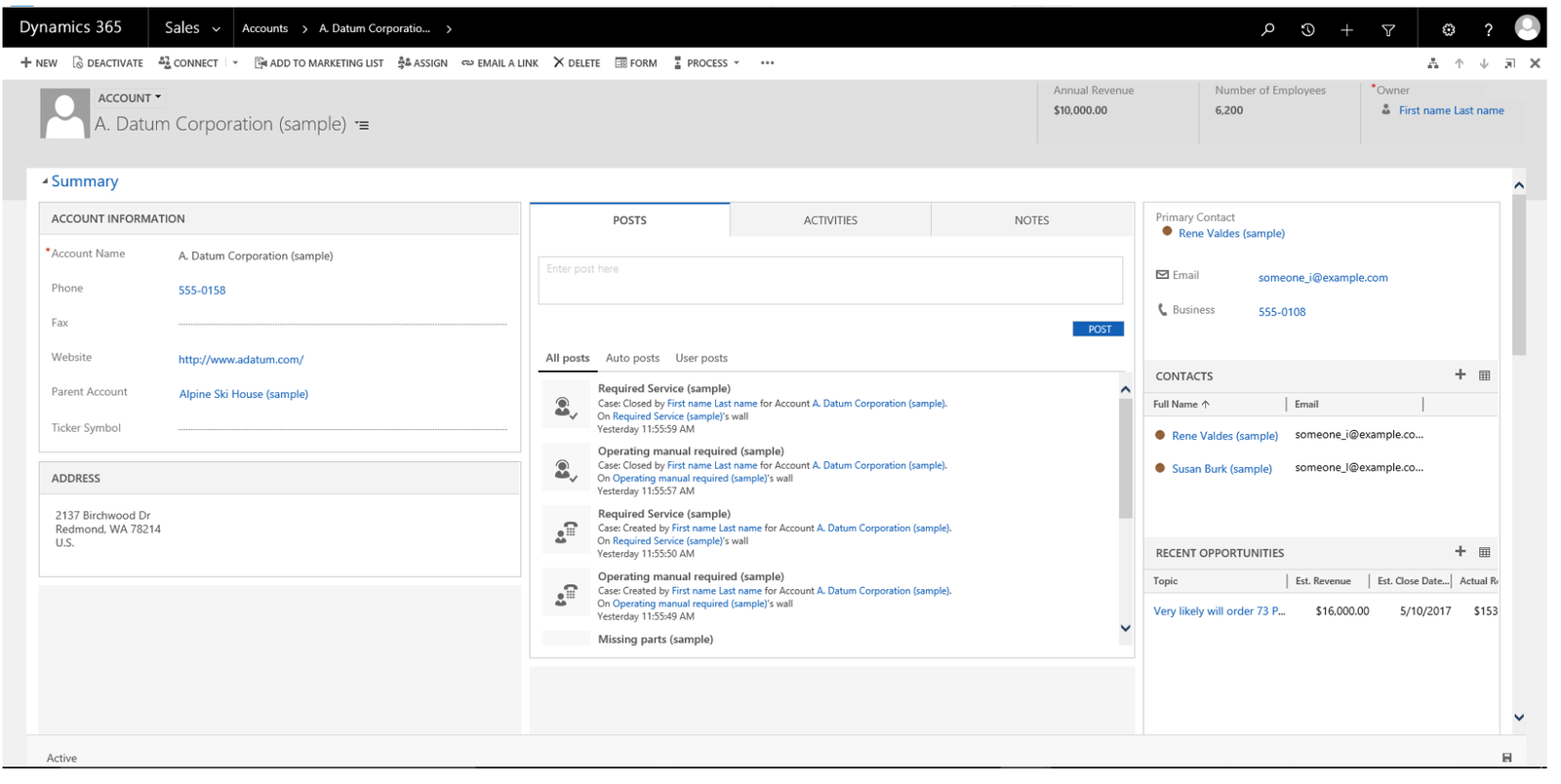
Task: Select the User posts filter
Action: pos(701,358)
